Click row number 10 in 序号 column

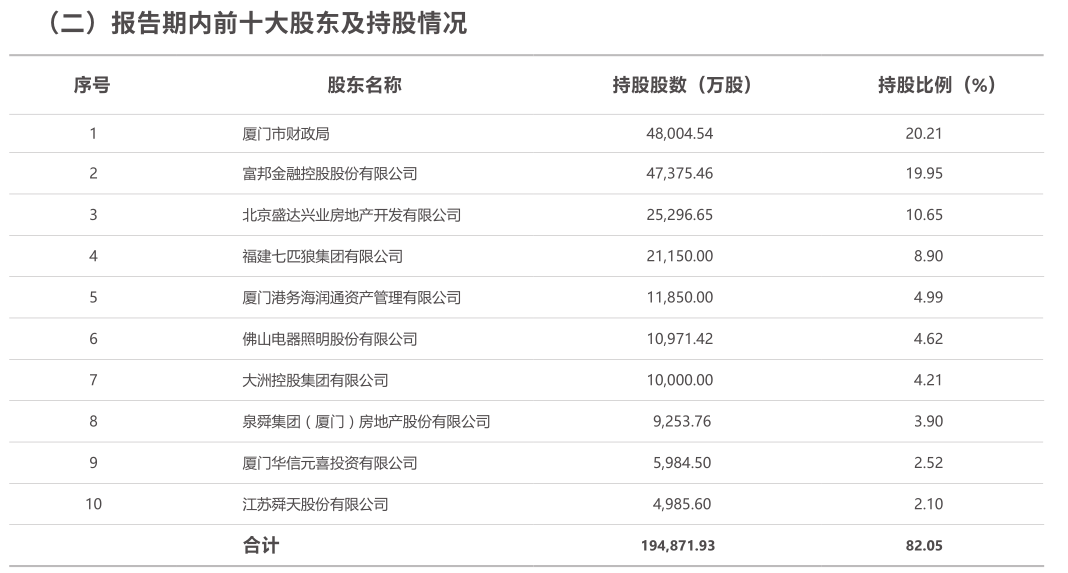93,504
